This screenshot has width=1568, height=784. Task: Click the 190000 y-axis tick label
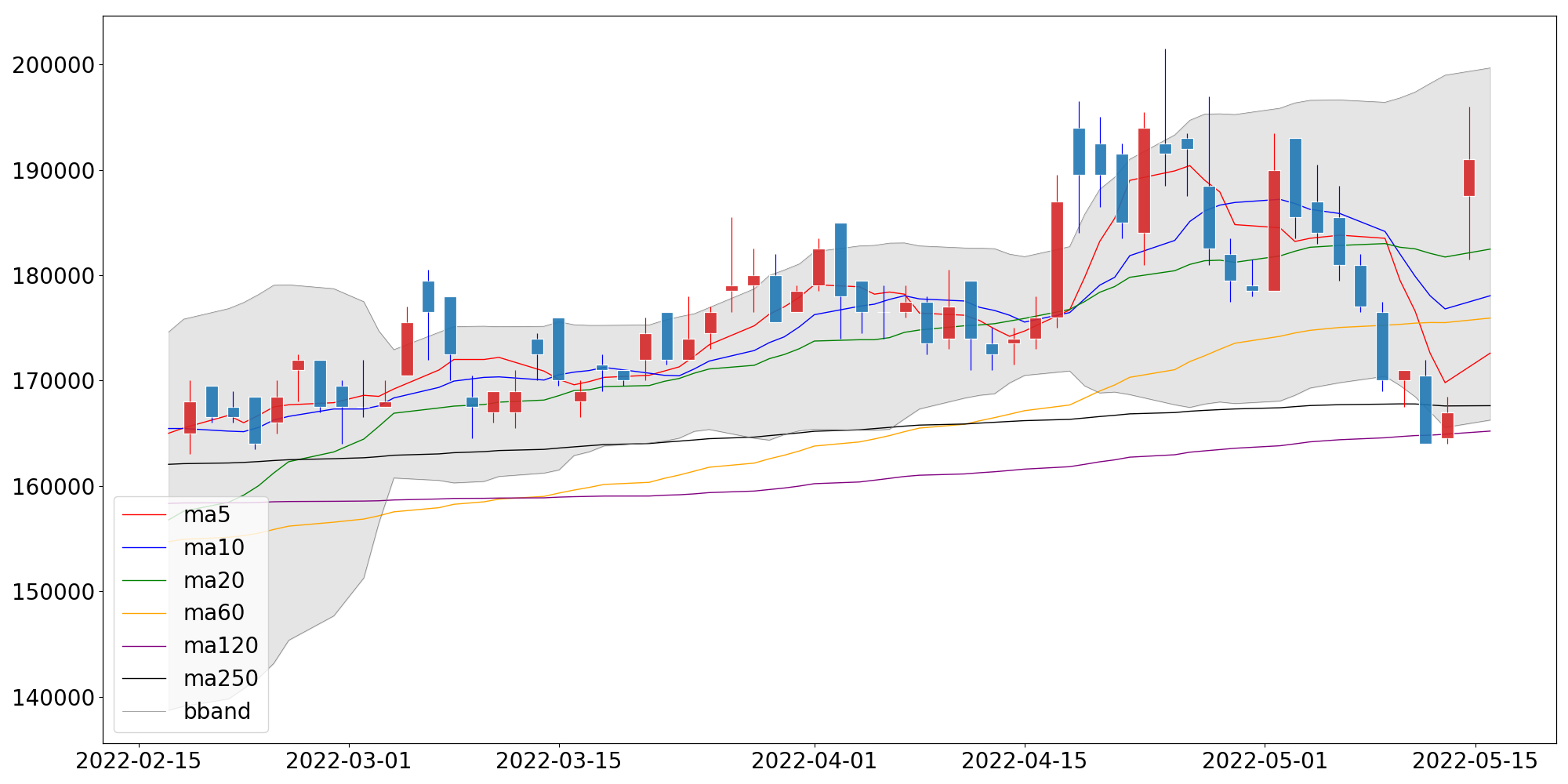pos(54,171)
